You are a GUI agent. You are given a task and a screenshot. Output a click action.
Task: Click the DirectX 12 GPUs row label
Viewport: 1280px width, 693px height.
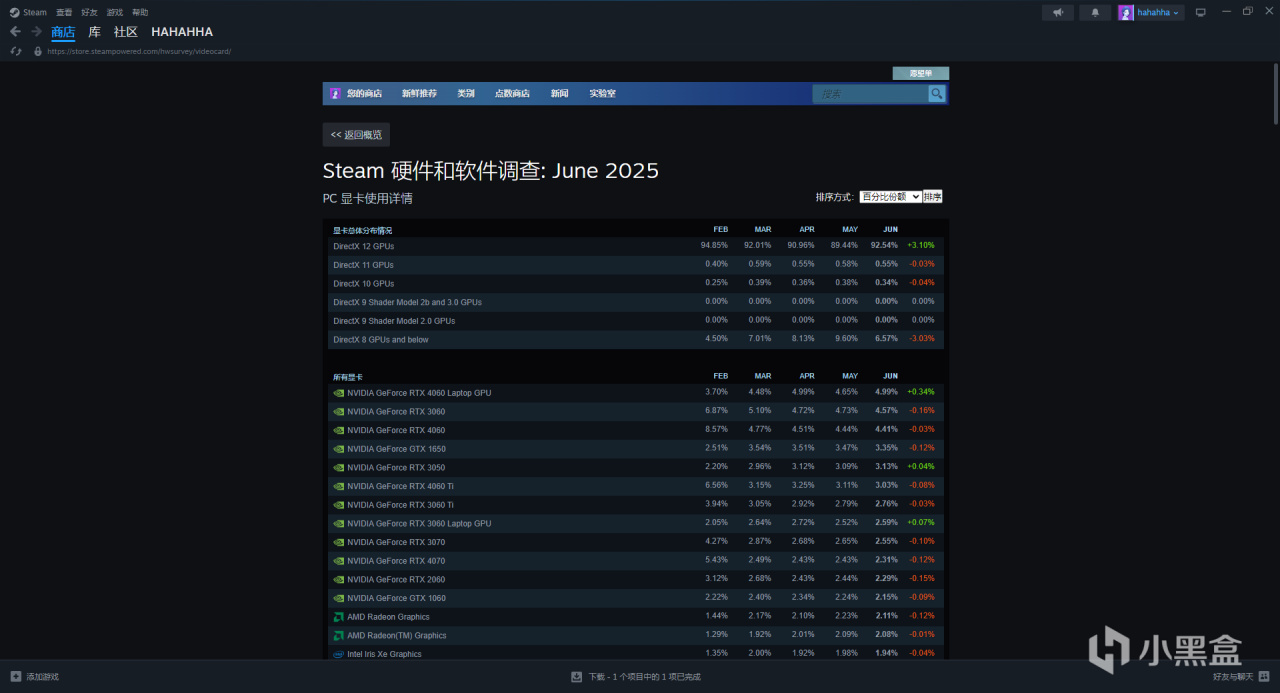(x=363, y=246)
